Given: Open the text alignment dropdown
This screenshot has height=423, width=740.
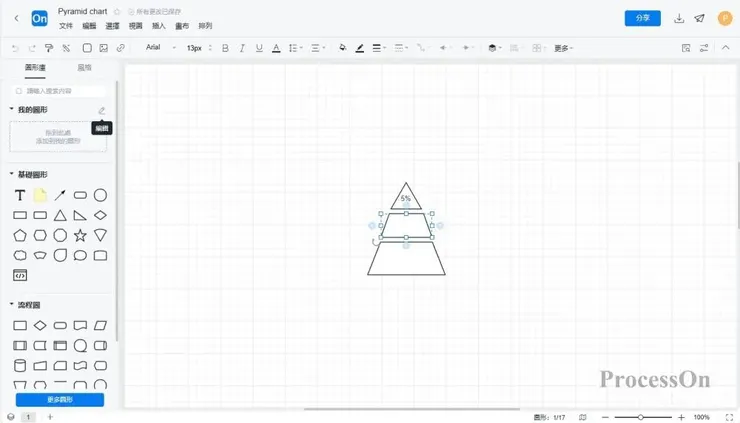Looking at the screenshot, I should 318,48.
